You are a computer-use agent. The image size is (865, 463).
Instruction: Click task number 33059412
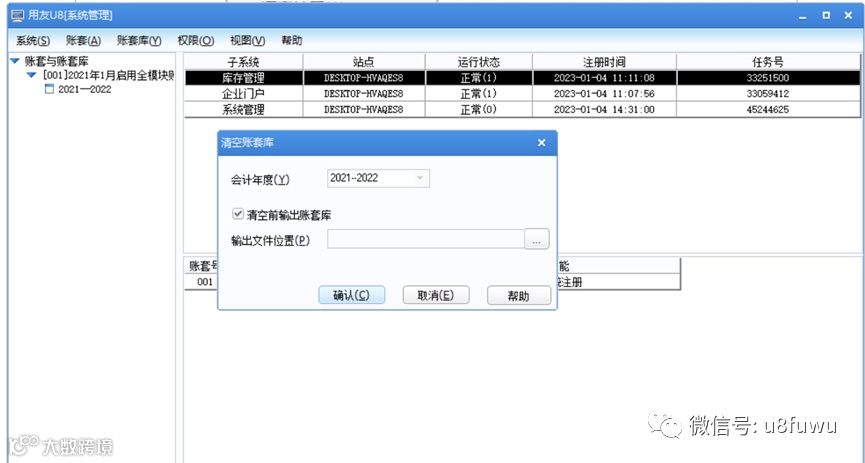[768, 94]
